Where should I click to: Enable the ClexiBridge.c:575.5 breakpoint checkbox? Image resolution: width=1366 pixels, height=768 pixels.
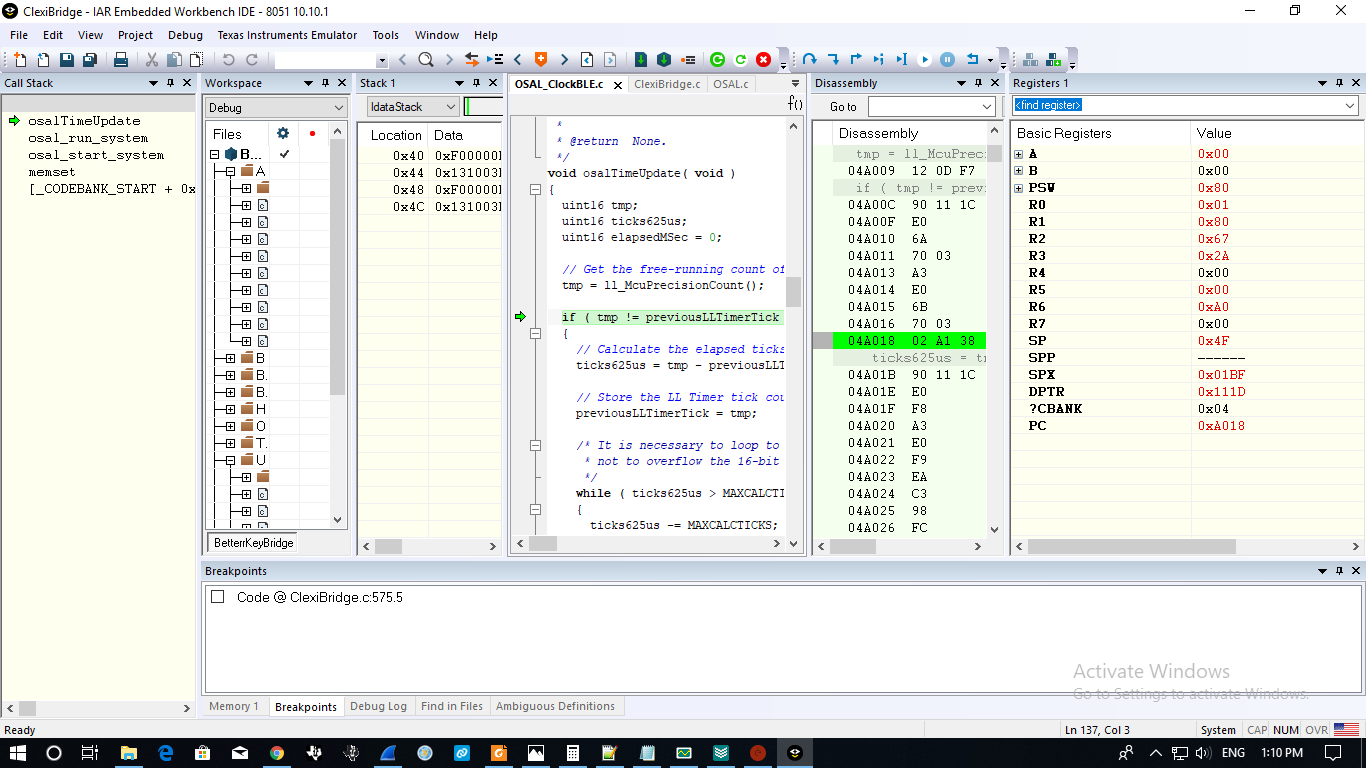pyautogui.click(x=218, y=597)
